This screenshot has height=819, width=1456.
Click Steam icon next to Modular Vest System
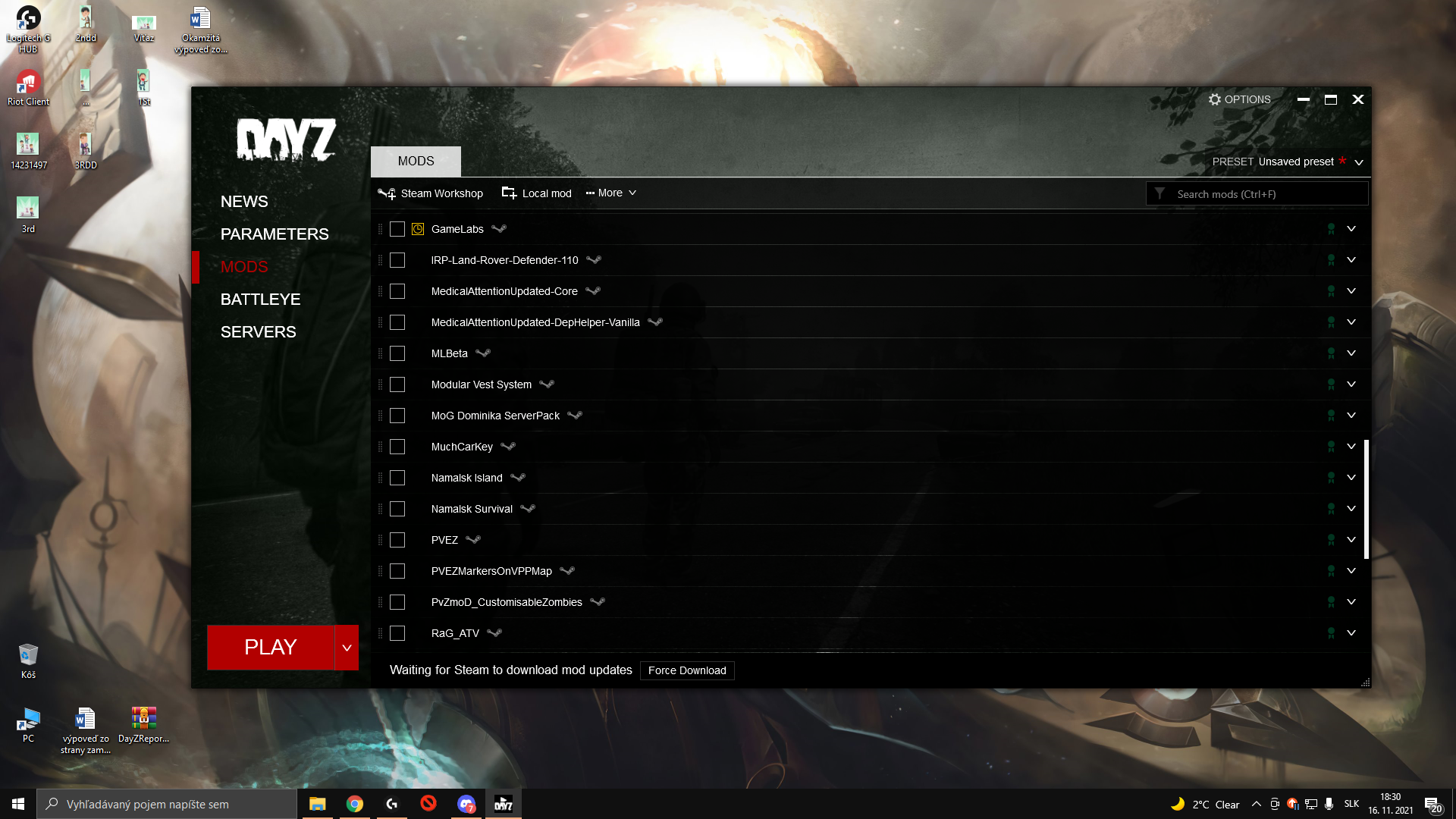[547, 384]
